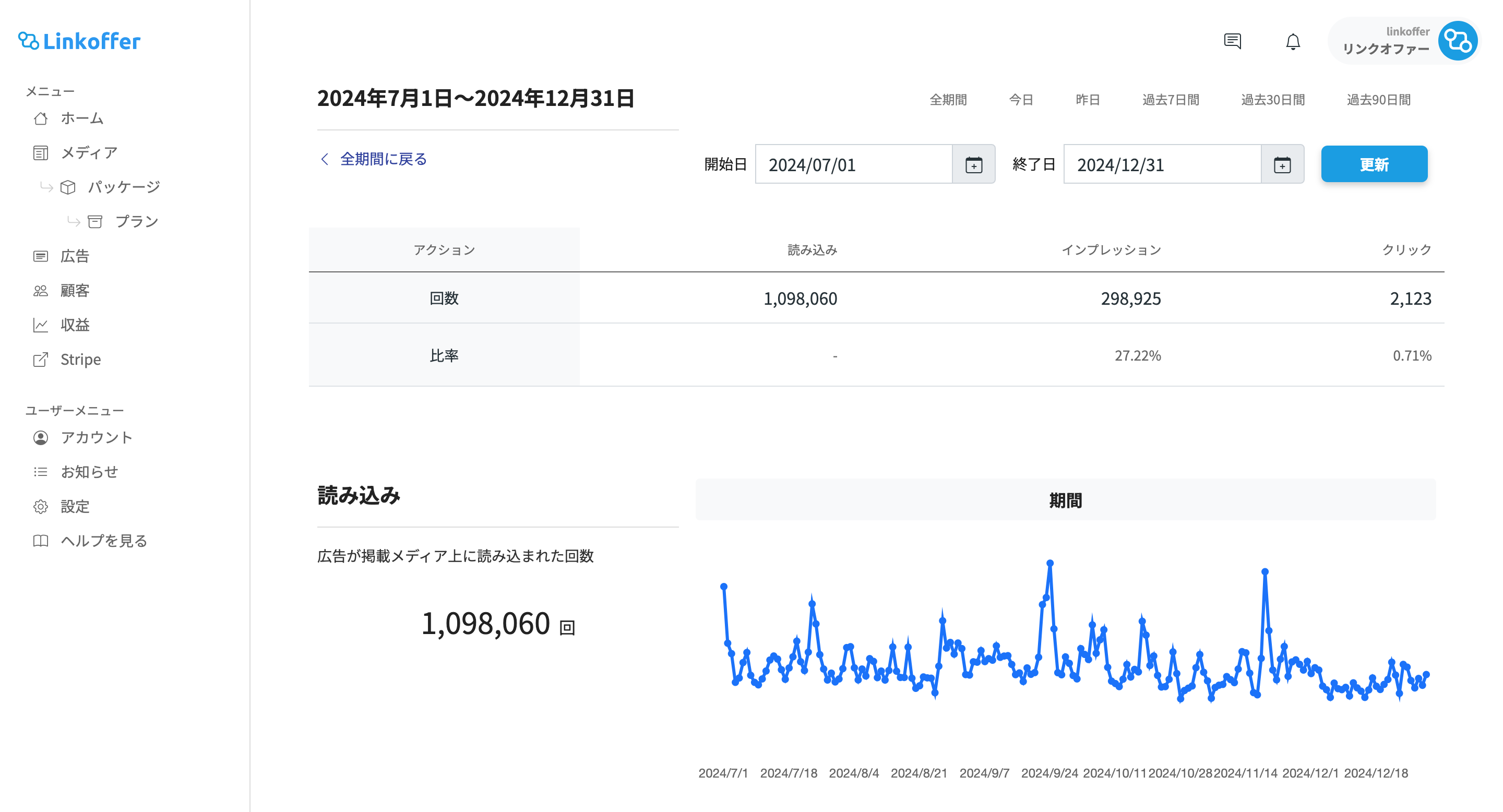Image resolution: width=1503 pixels, height=812 pixels.
Task: Go to 設定 settings gear item
Action: click(74, 506)
